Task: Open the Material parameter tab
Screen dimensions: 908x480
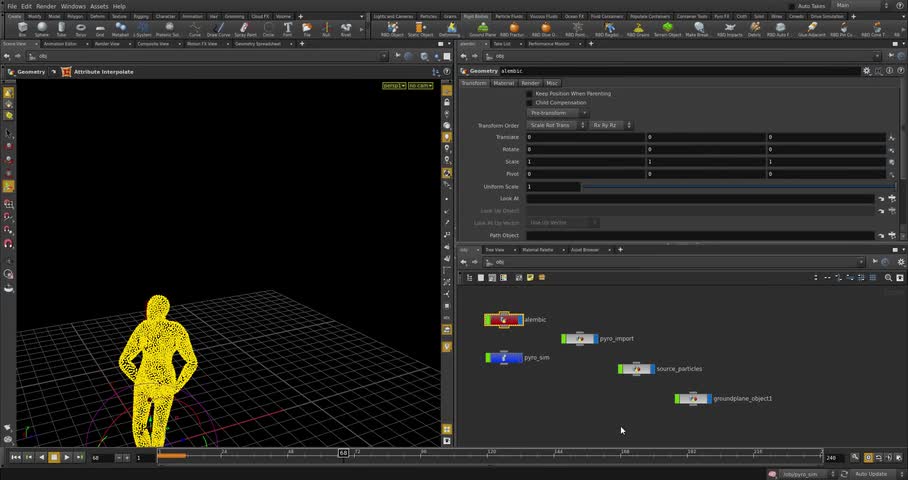Action: pyautogui.click(x=503, y=83)
